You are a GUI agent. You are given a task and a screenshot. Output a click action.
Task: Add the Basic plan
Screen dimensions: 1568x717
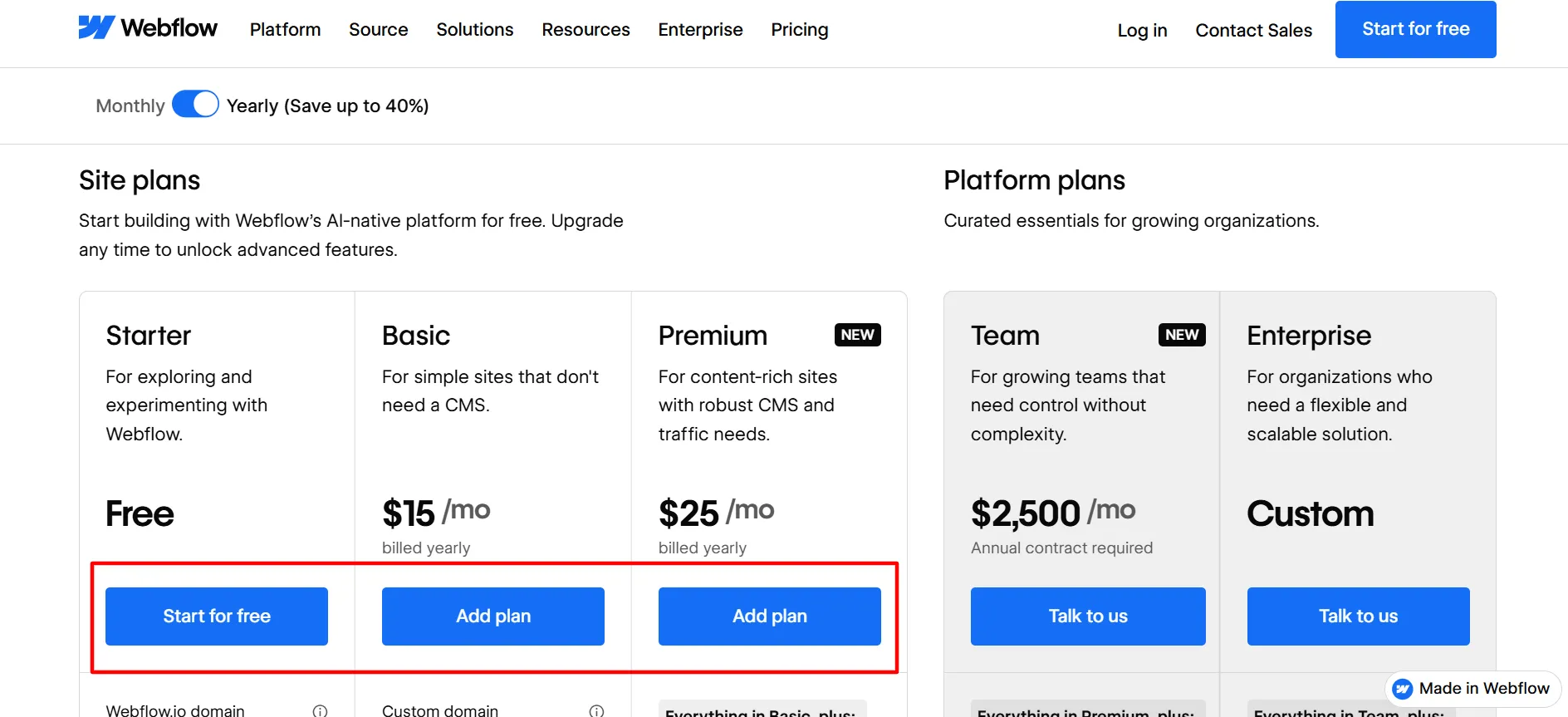[x=493, y=616]
